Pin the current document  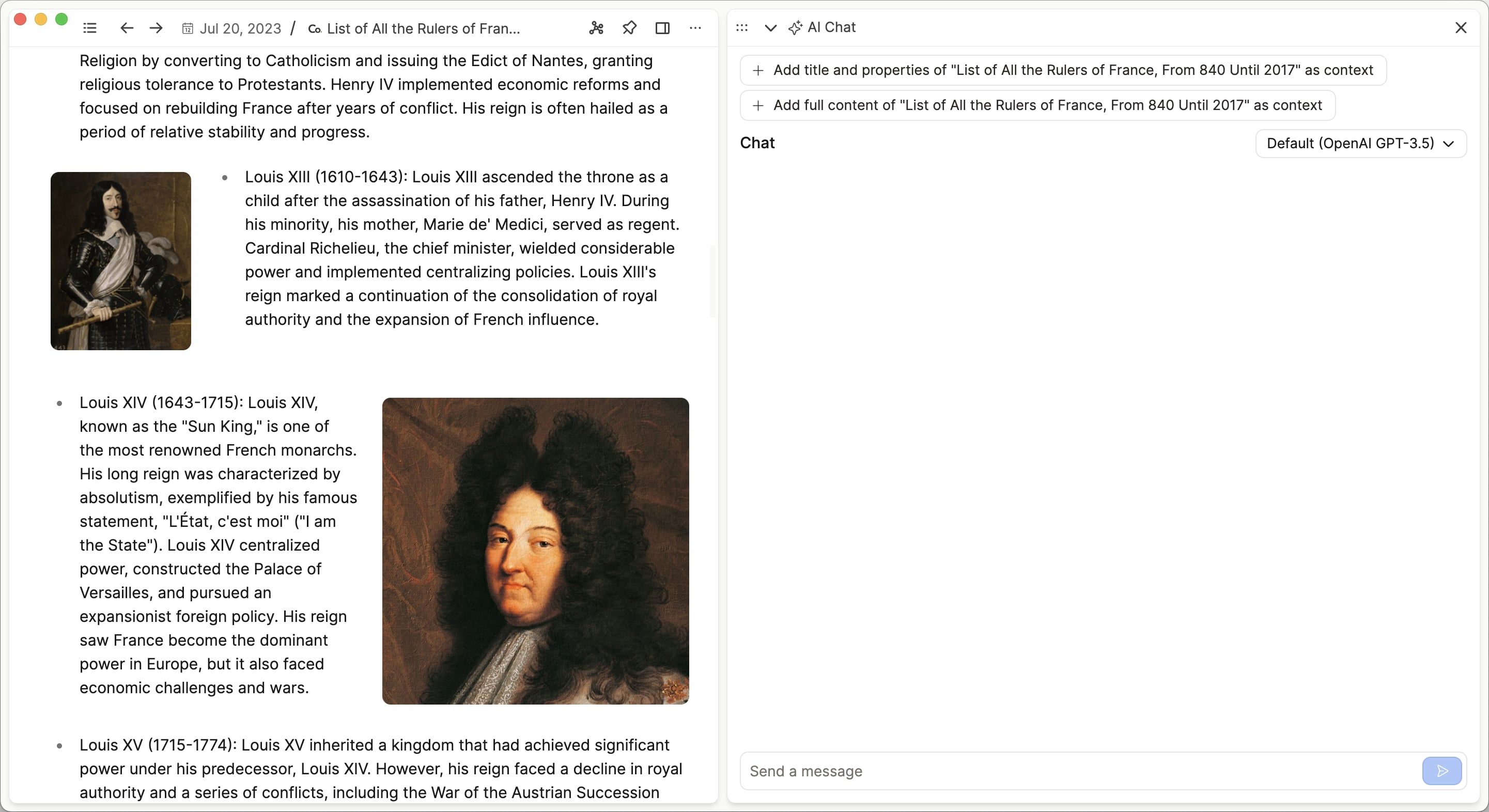[629, 27]
